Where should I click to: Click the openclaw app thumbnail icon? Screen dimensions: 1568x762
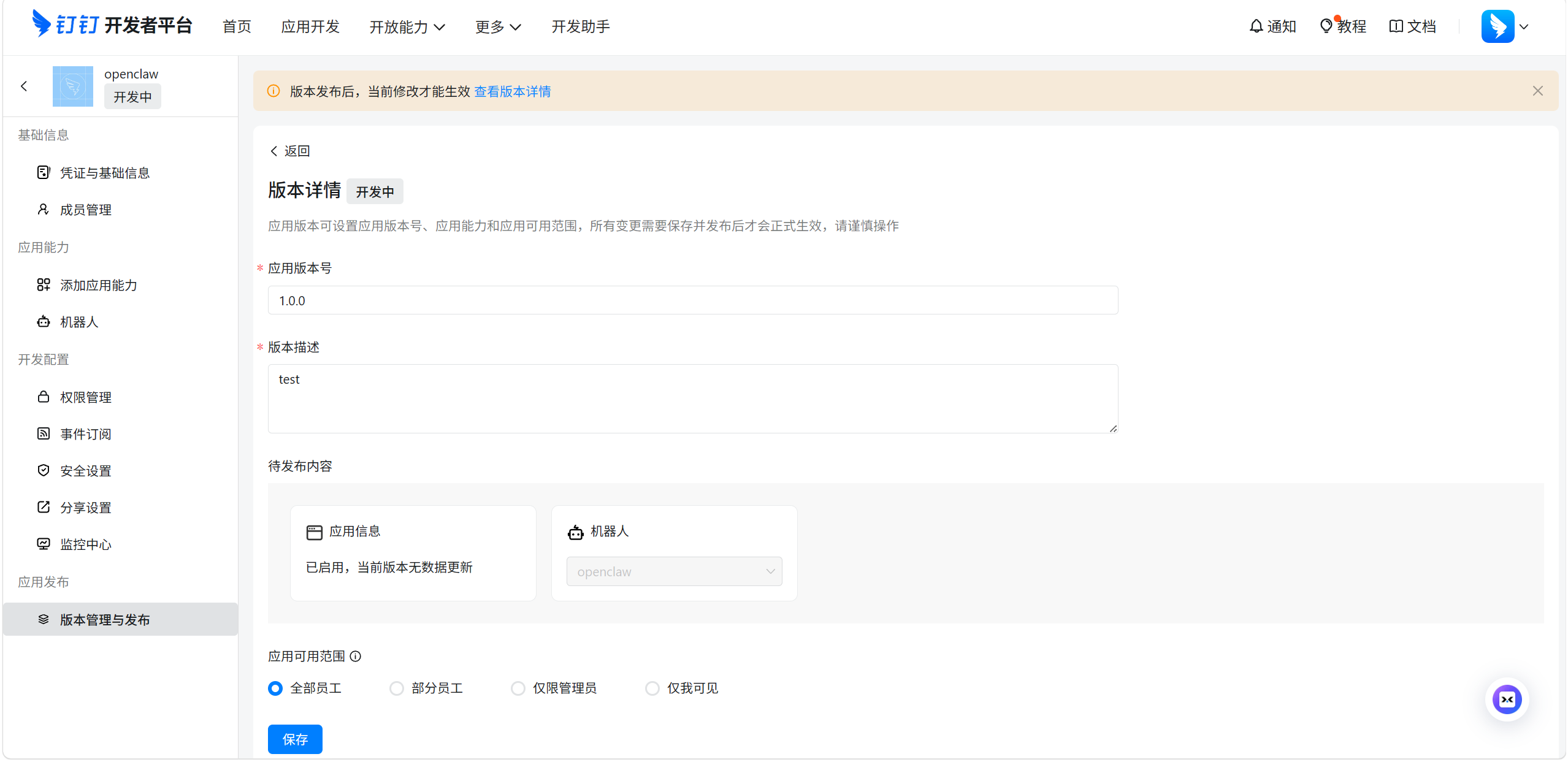pos(73,86)
